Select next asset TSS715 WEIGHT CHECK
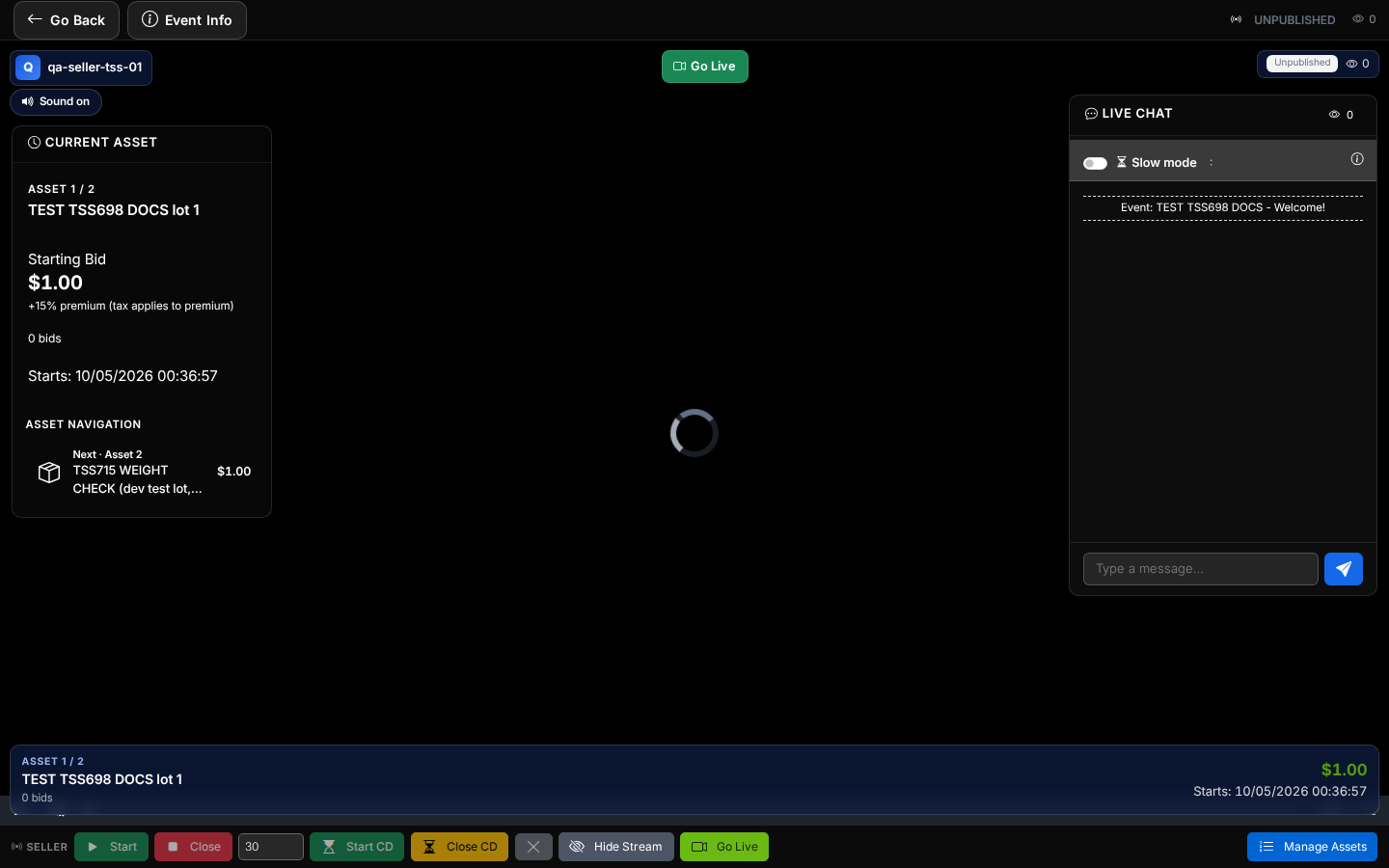This screenshot has width=1389, height=868. 142,472
